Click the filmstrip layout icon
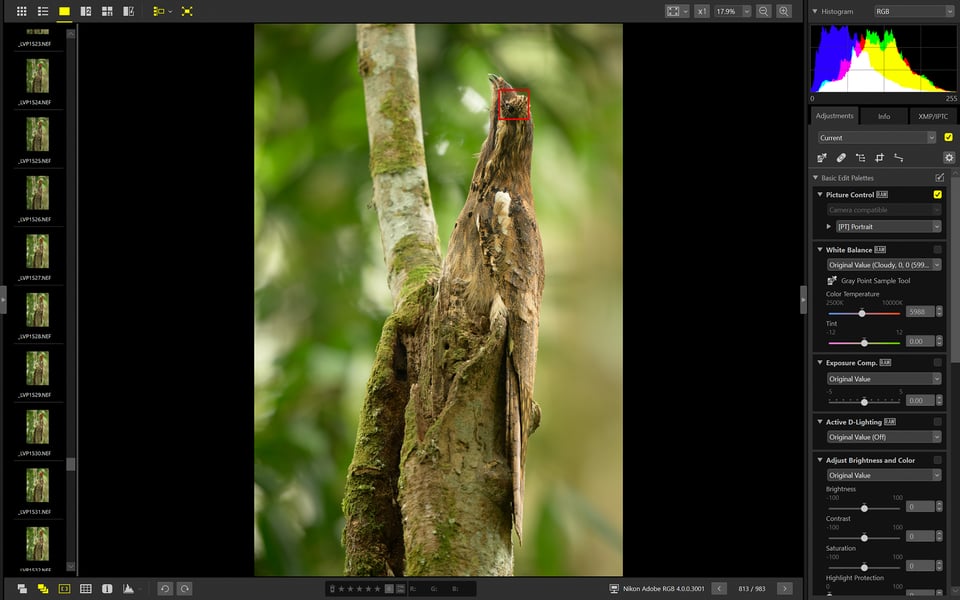This screenshot has width=960, height=600. click(x=159, y=11)
